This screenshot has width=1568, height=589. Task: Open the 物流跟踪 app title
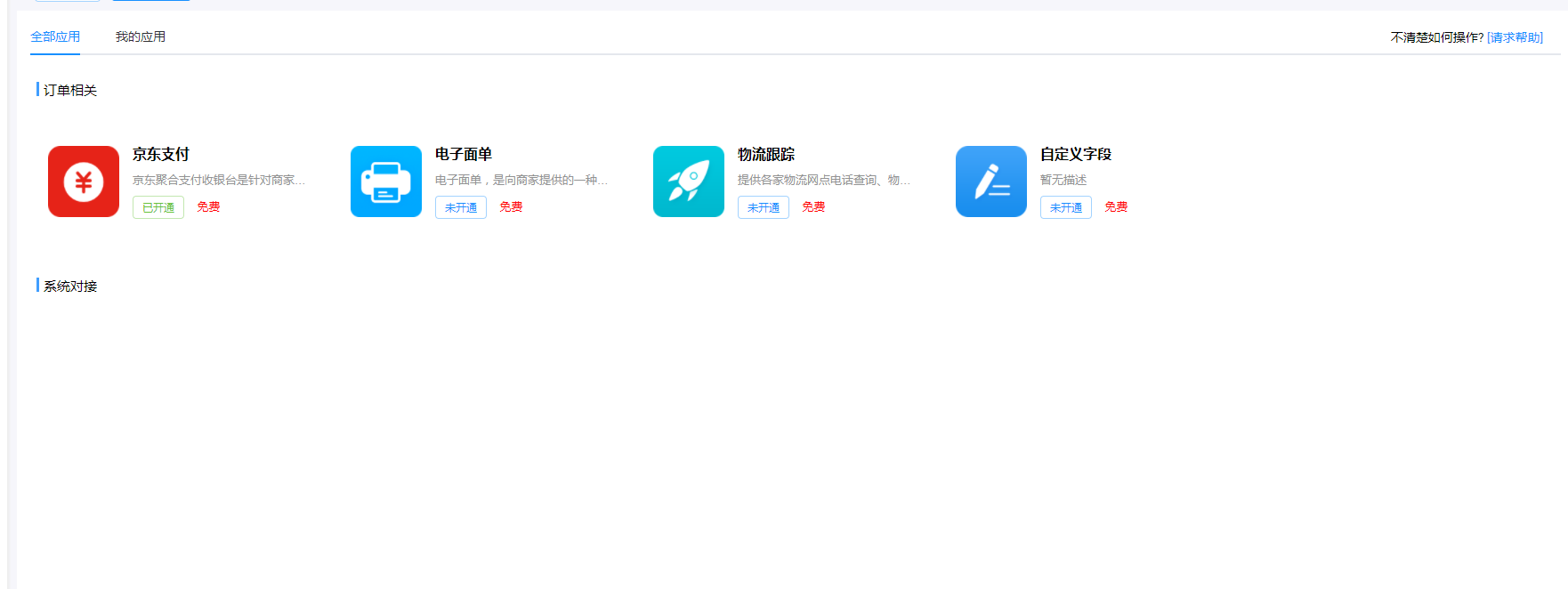[766, 154]
